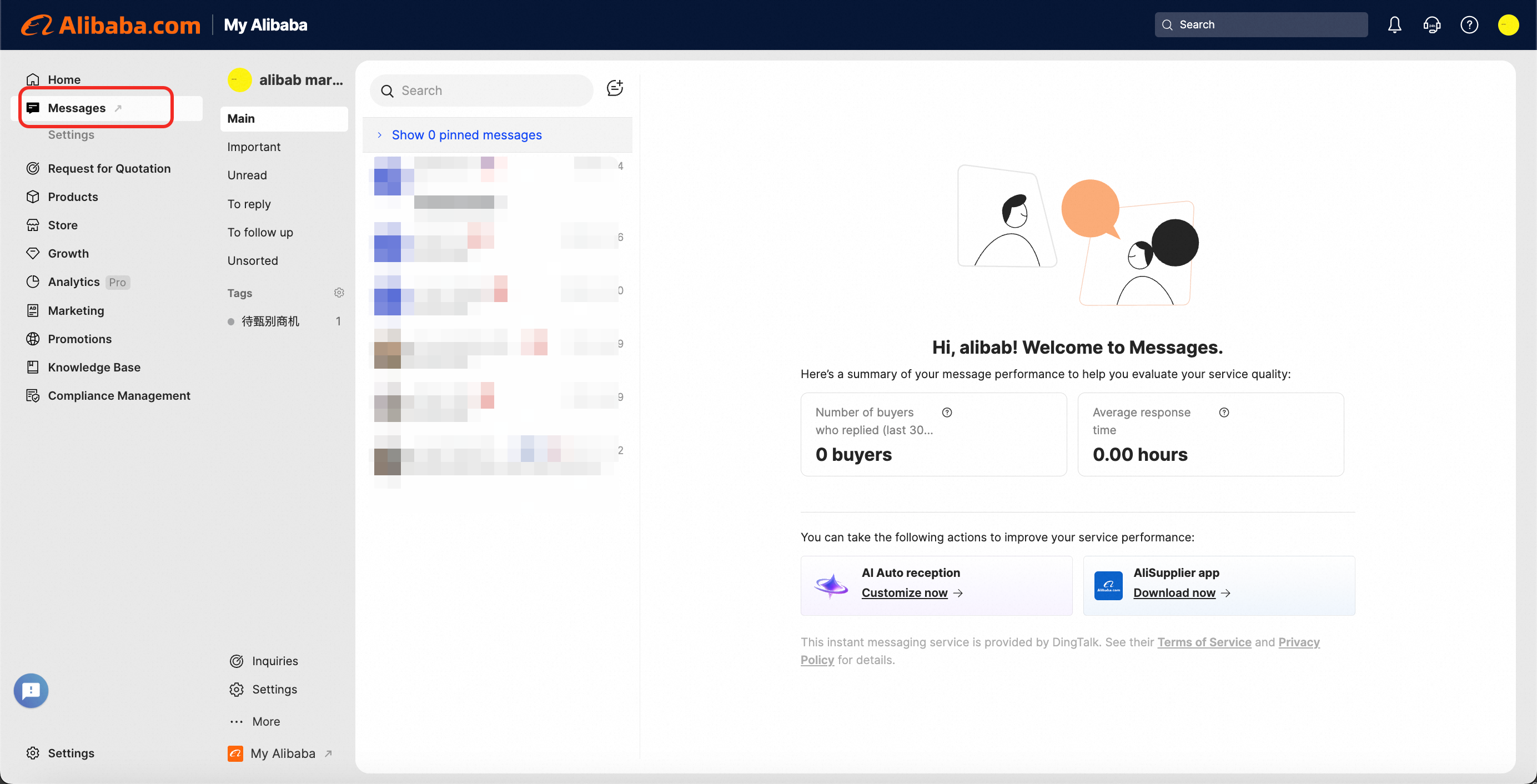This screenshot has height=784, width=1537.
Task: Click the Marketing ad icon
Action: tap(33, 310)
